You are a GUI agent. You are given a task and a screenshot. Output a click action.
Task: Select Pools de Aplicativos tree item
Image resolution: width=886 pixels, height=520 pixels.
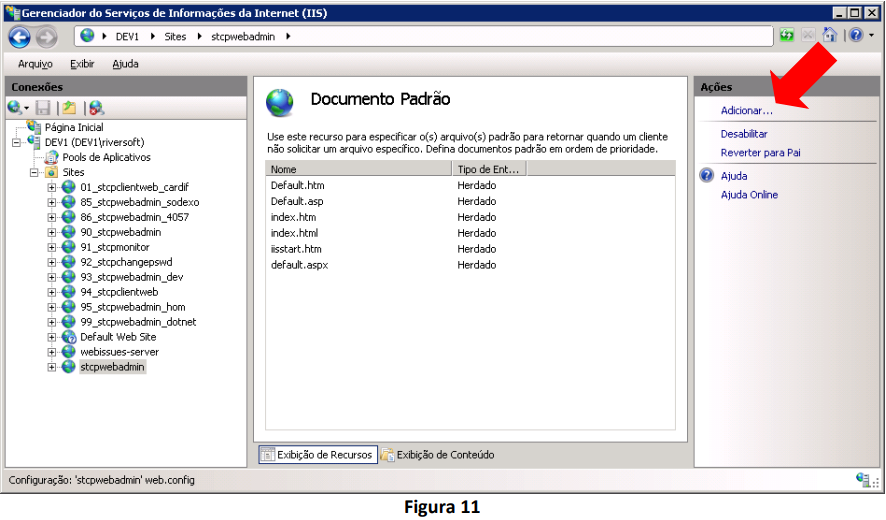(x=106, y=157)
